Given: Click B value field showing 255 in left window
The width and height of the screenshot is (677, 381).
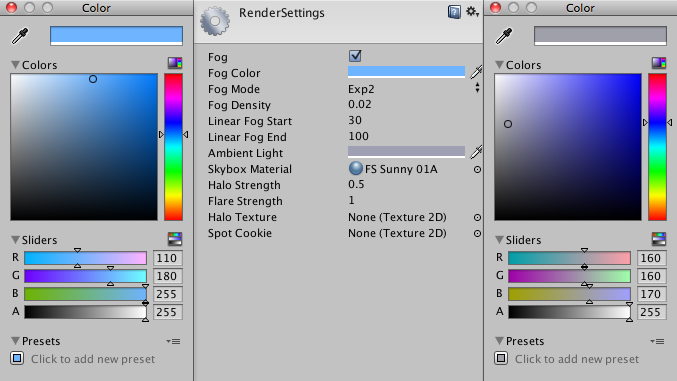Looking at the screenshot, I should pyautogui.click(x=168, y=294).
